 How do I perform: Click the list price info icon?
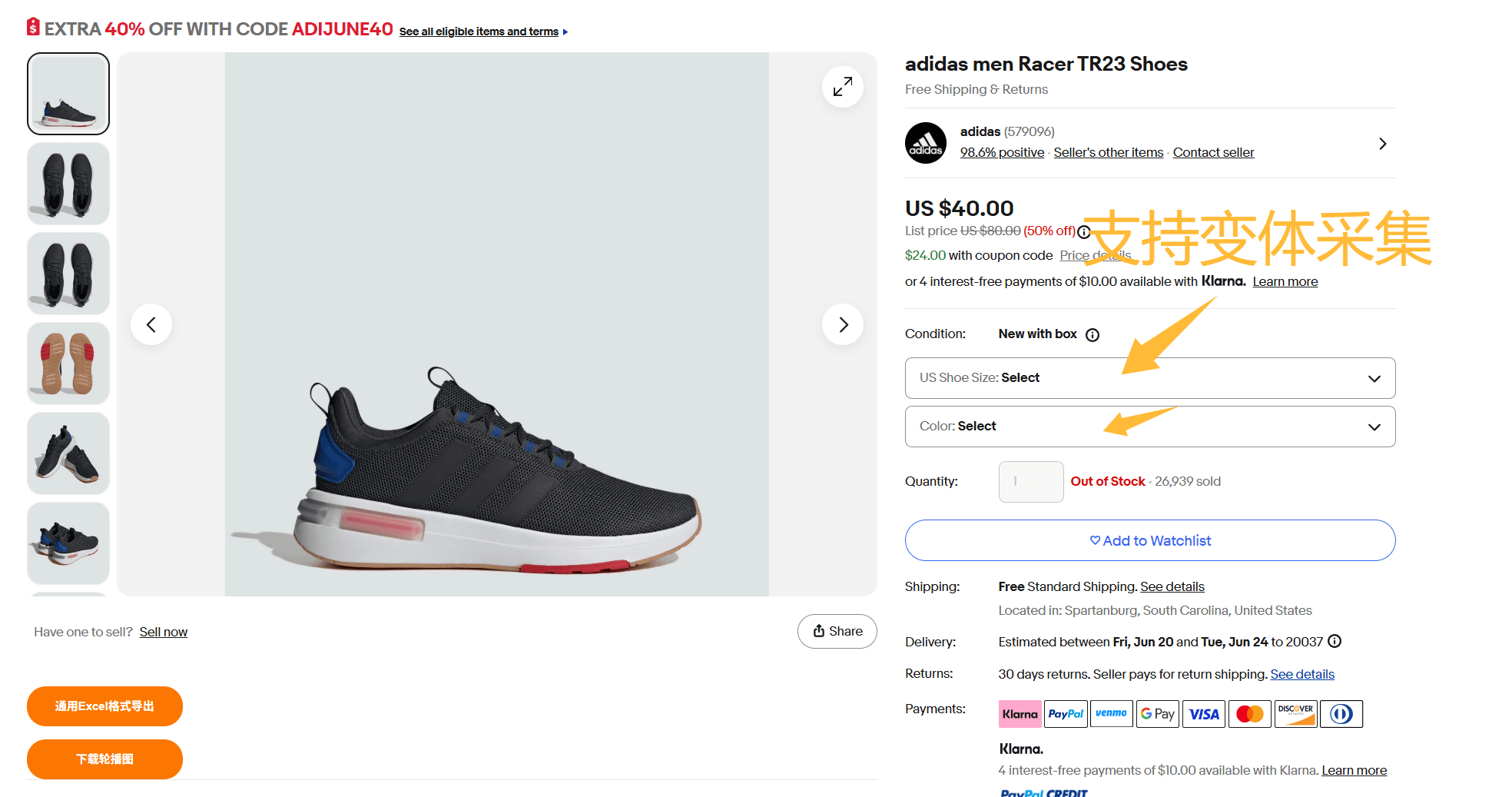pos(1083,231)
